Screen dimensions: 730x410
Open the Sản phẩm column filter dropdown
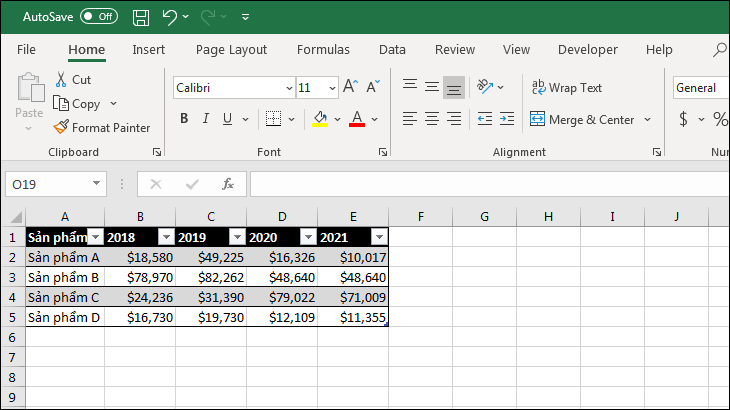coord(95,237)
